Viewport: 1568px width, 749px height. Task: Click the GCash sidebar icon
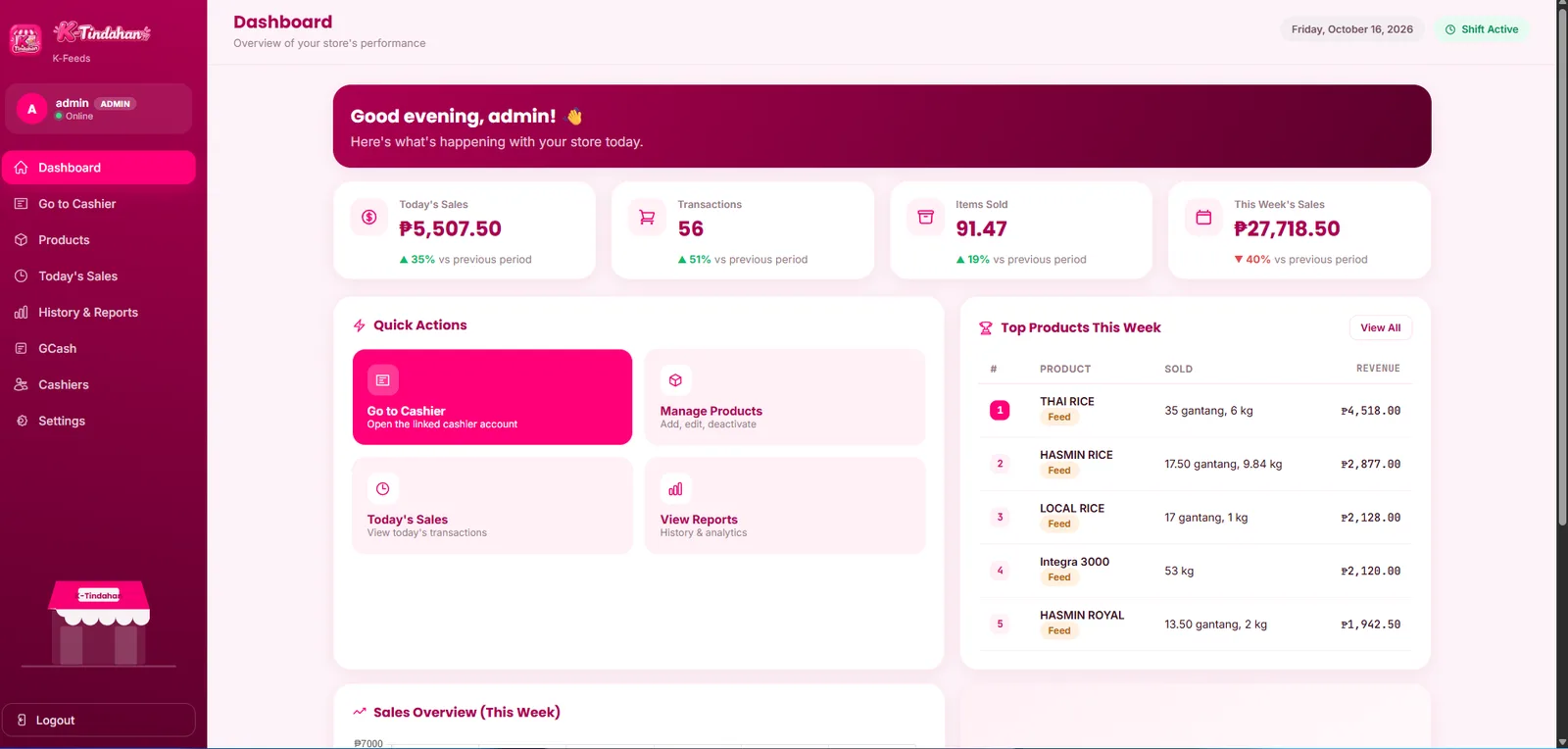pyautogui.click(x=21, y=349)
